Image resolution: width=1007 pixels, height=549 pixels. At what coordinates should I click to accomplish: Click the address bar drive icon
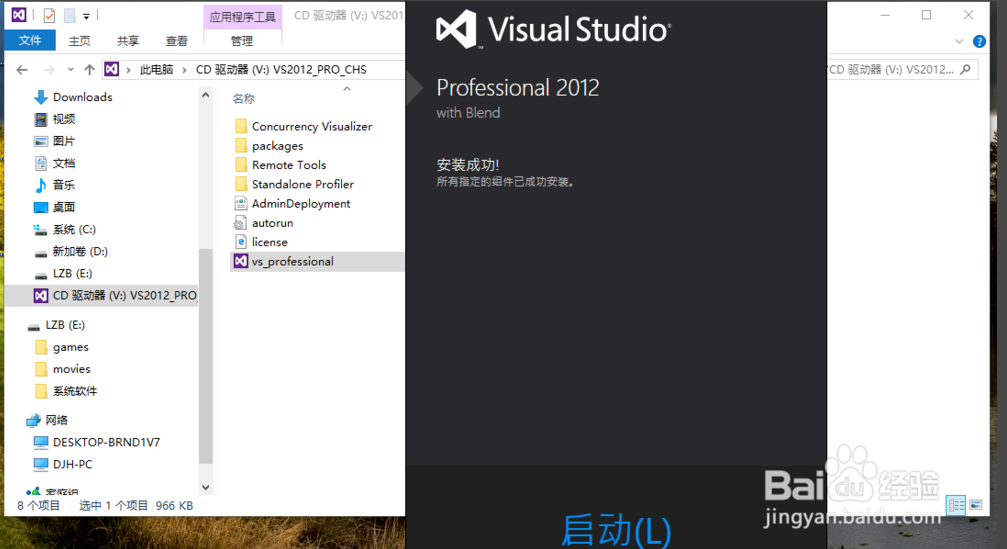pyautogui.click(x=111, y=69)
